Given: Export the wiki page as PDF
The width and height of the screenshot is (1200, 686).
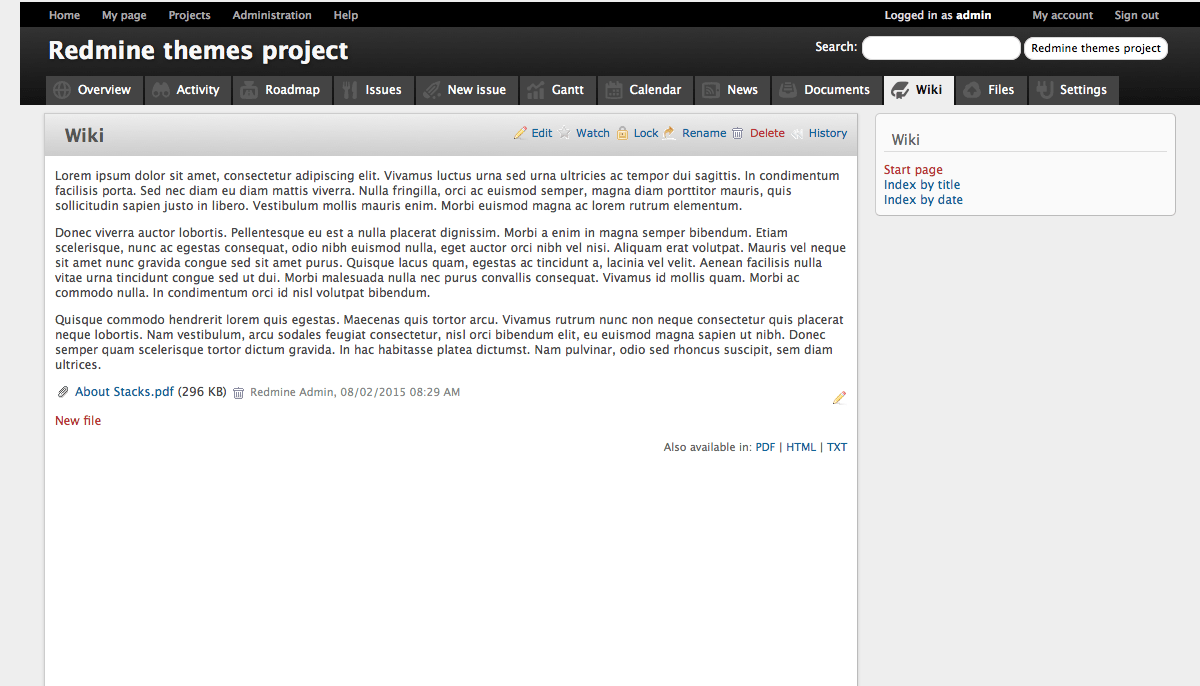Looking at the screenshot, I should pyautogui.click(x=765, y=447).
